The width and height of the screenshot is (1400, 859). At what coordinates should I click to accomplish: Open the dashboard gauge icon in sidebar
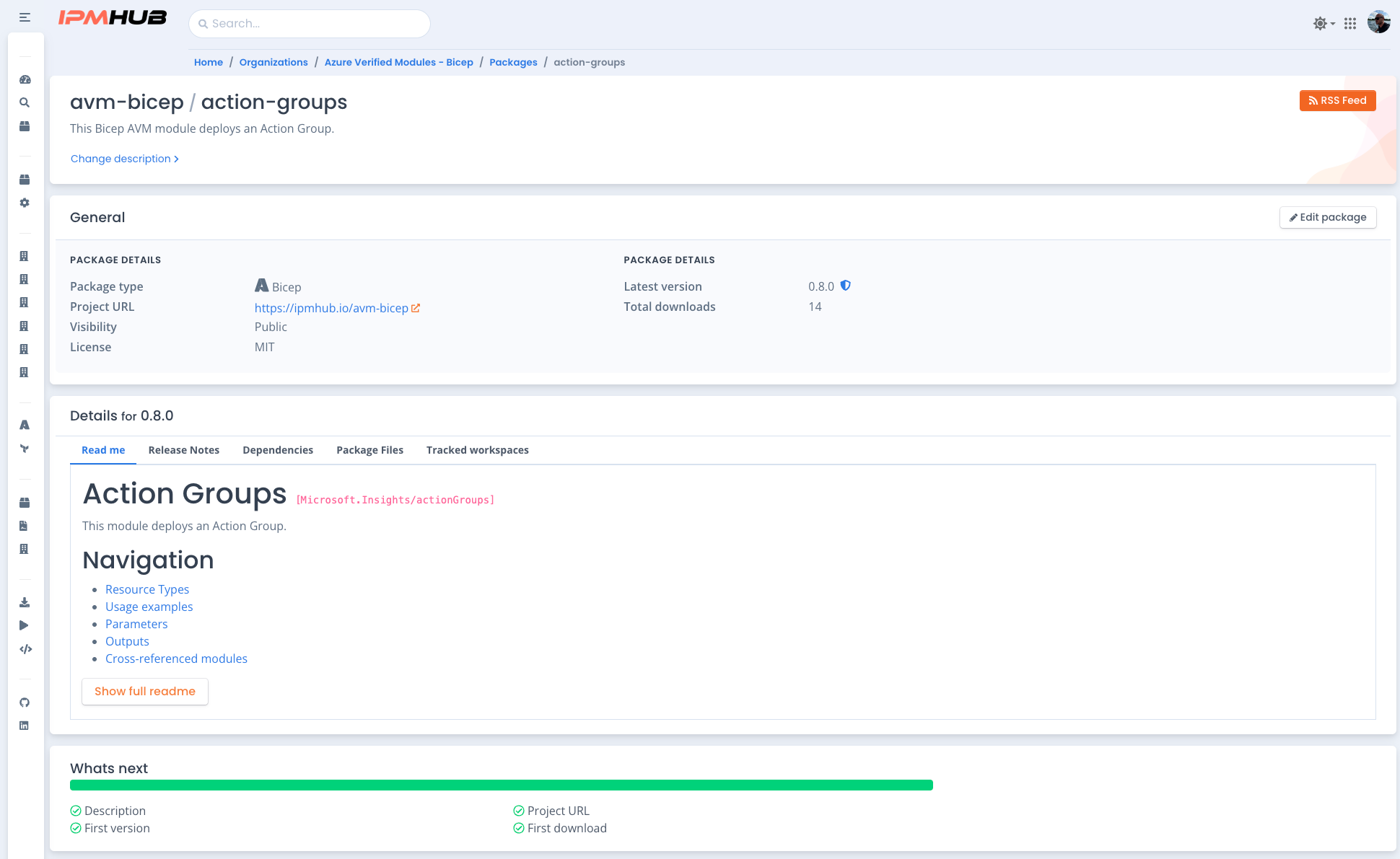[x=25, y=79]
